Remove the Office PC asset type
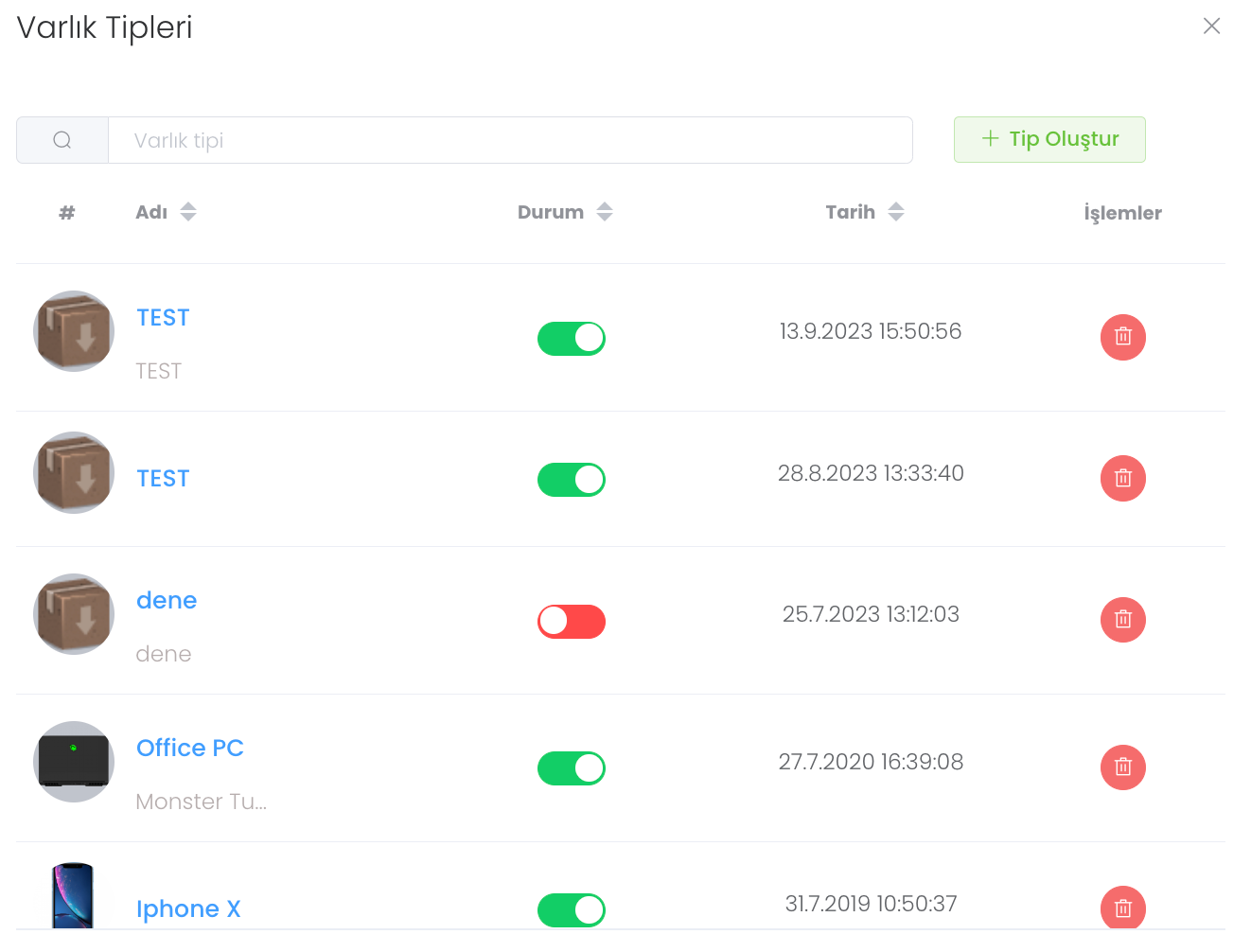 coord(1122,767)
